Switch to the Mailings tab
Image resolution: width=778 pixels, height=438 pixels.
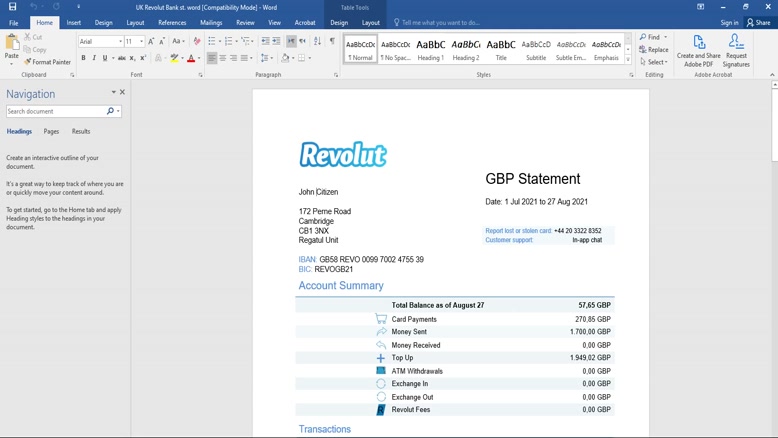(x=211, y=23)
